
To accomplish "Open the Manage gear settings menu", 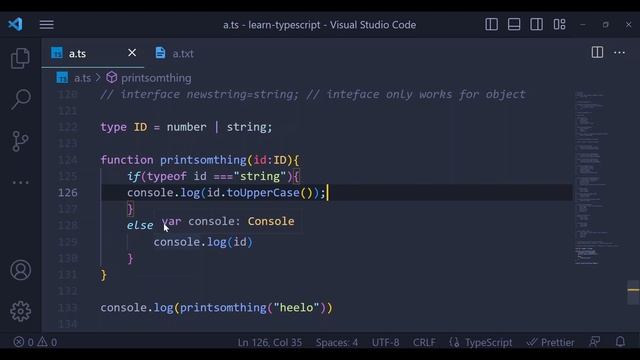I will point(20,311).
